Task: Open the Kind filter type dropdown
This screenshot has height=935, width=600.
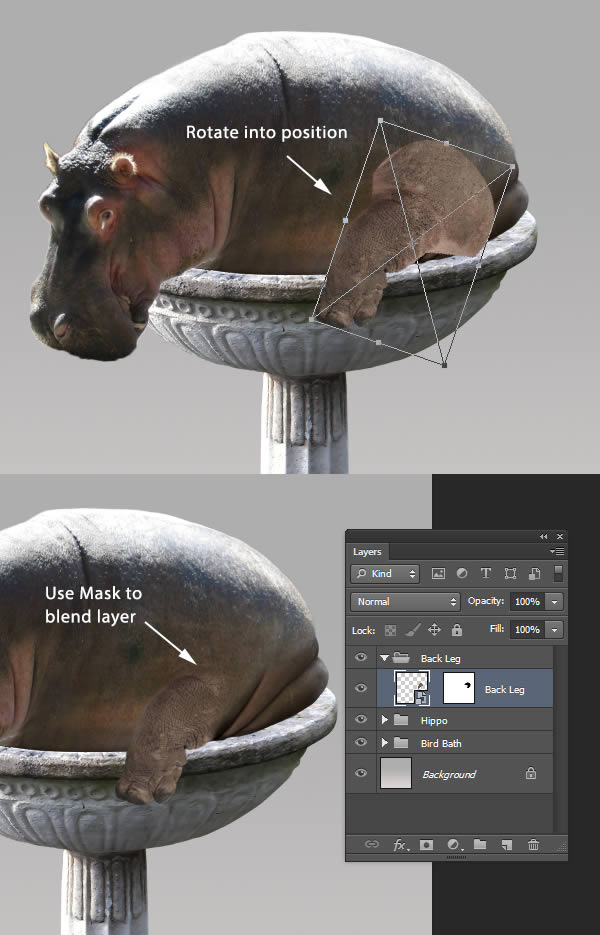Action: 385,574
